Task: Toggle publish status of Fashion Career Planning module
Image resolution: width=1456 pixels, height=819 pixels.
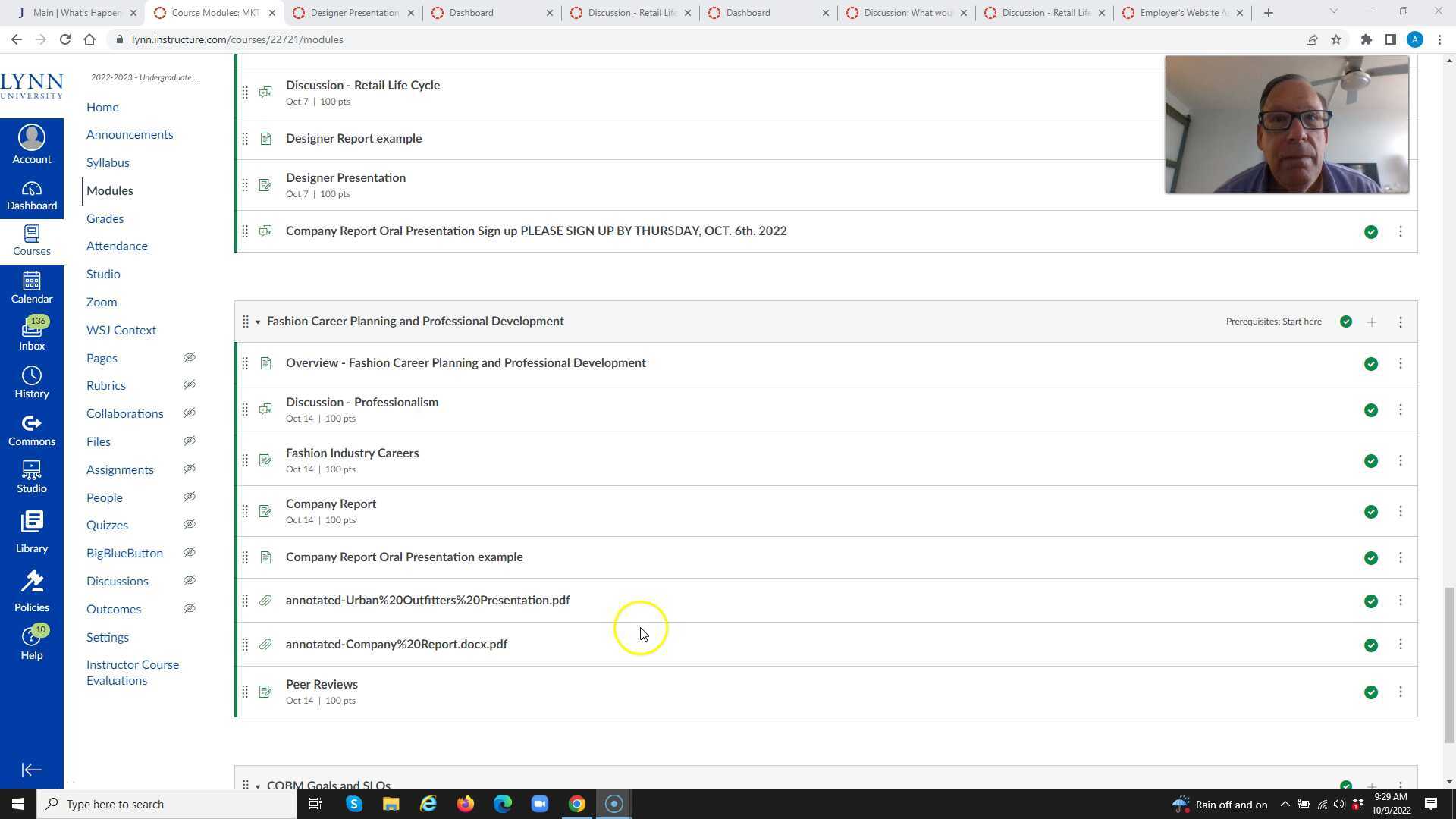Action: [x=1346, y=322]
